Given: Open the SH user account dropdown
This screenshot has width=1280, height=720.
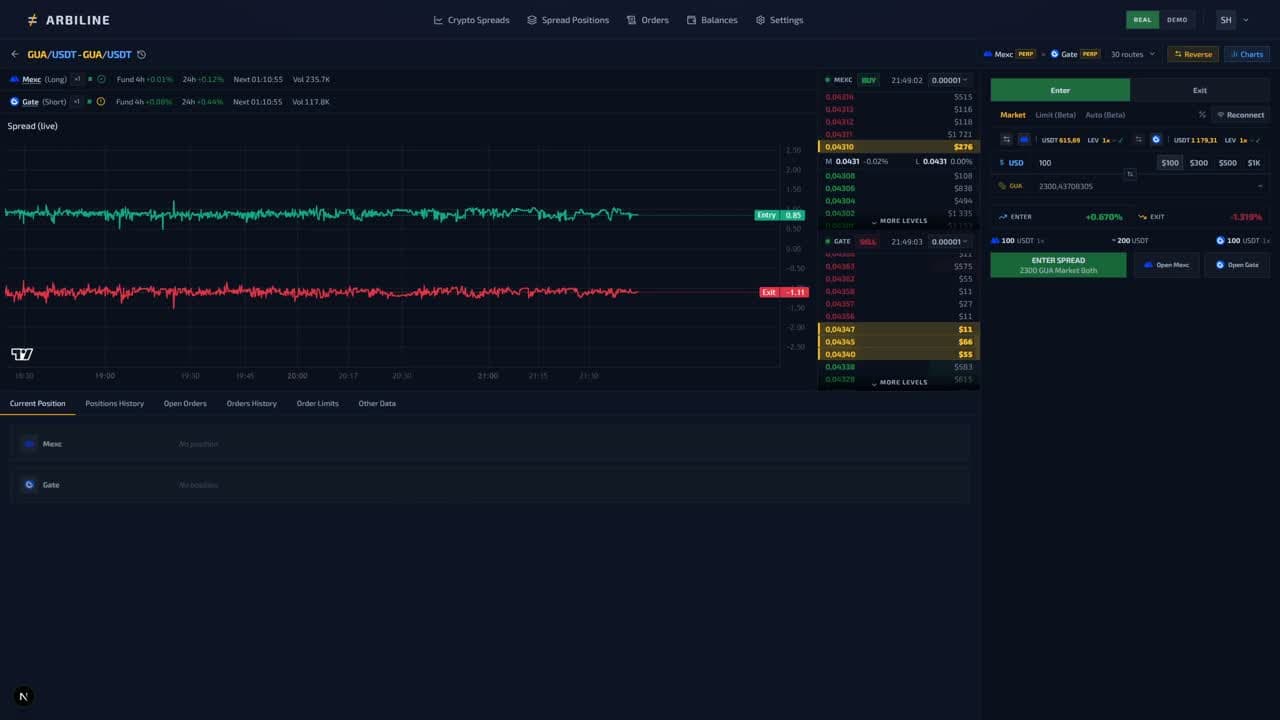Looking at the screenshot, I should [x=1233, y=20].
